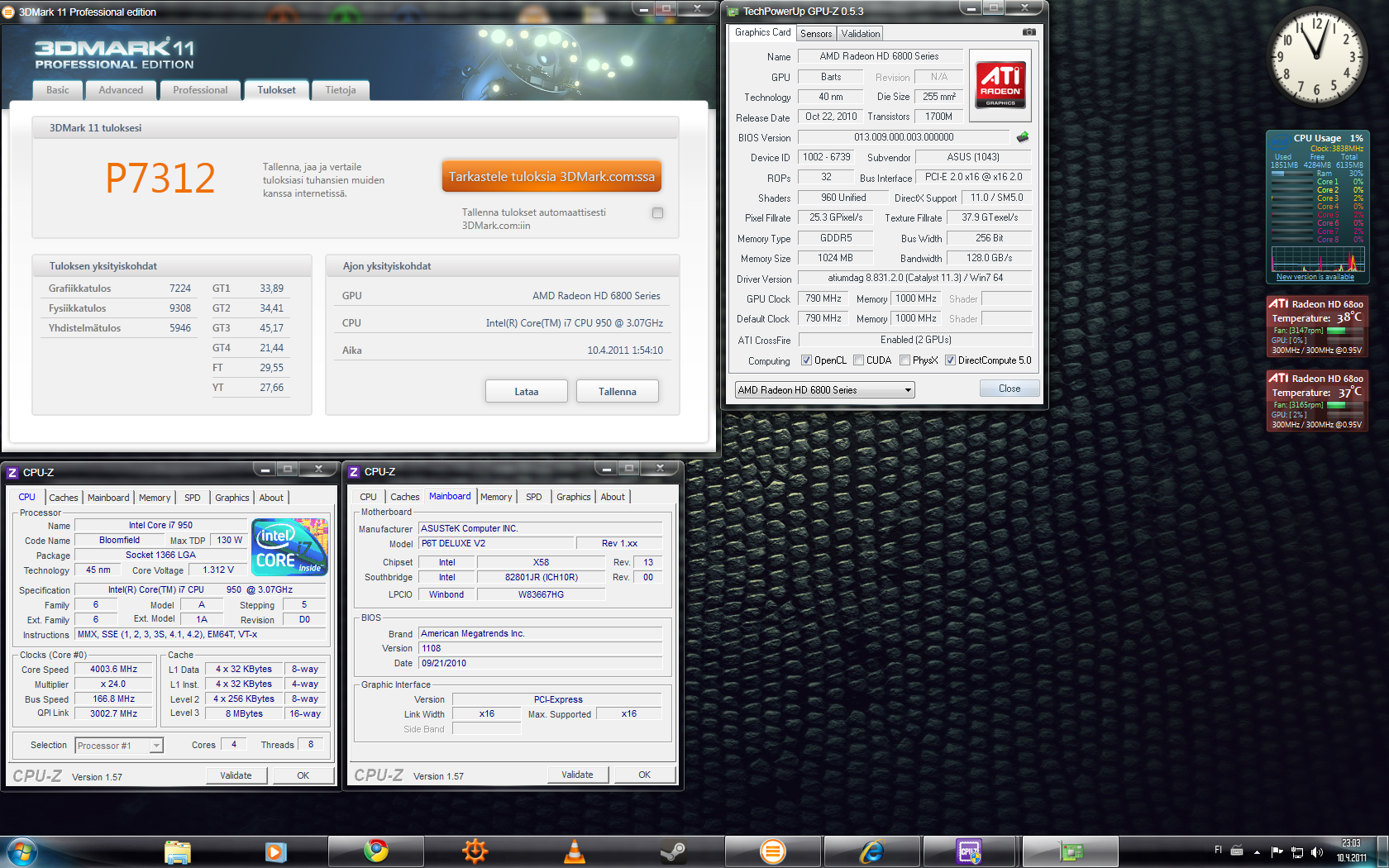Open Caches tab in left CPU-Z window

coord(64,498)
